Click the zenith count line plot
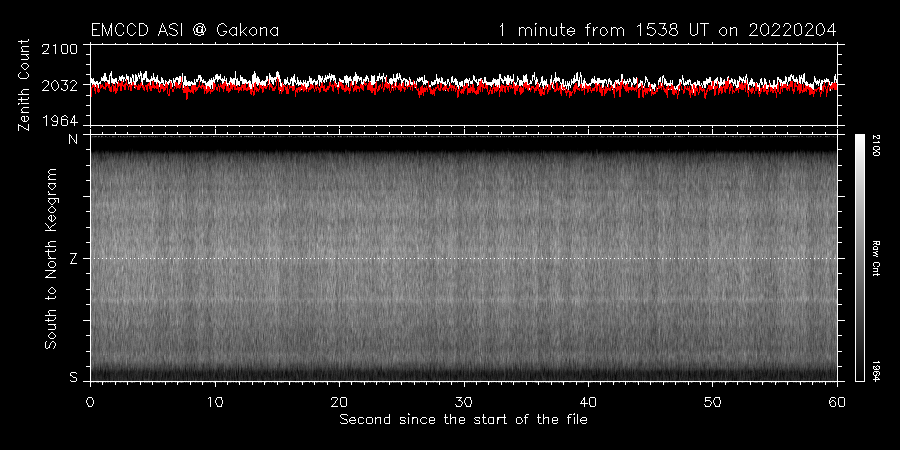This screenshot has height=450, width=900. click(463, 85)
